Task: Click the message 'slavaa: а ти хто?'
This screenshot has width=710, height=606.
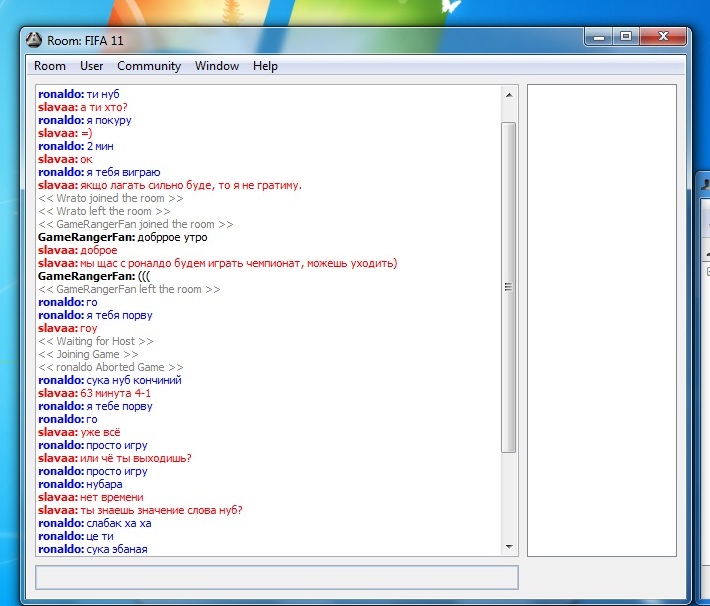Action: point(83,107)
